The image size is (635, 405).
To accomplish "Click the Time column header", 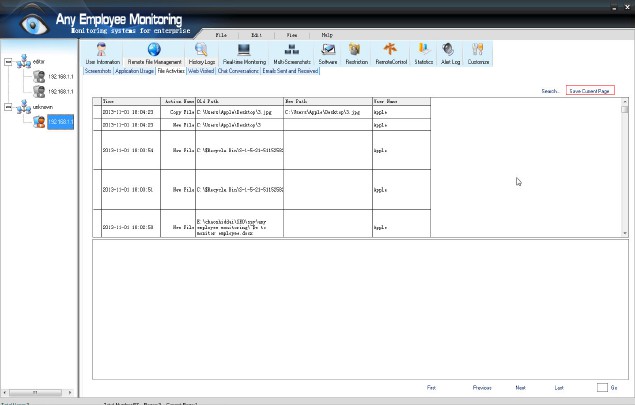I will (131, 101).
